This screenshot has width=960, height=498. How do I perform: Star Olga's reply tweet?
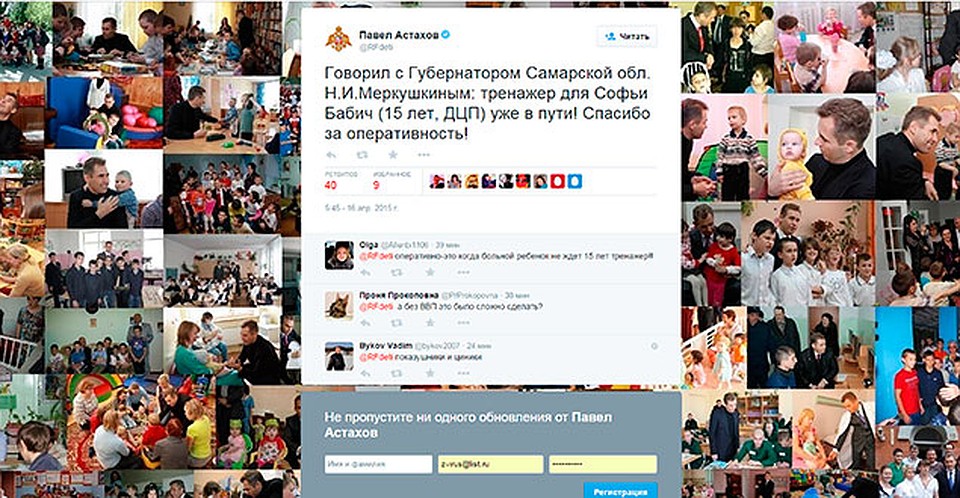pos(430,272)
